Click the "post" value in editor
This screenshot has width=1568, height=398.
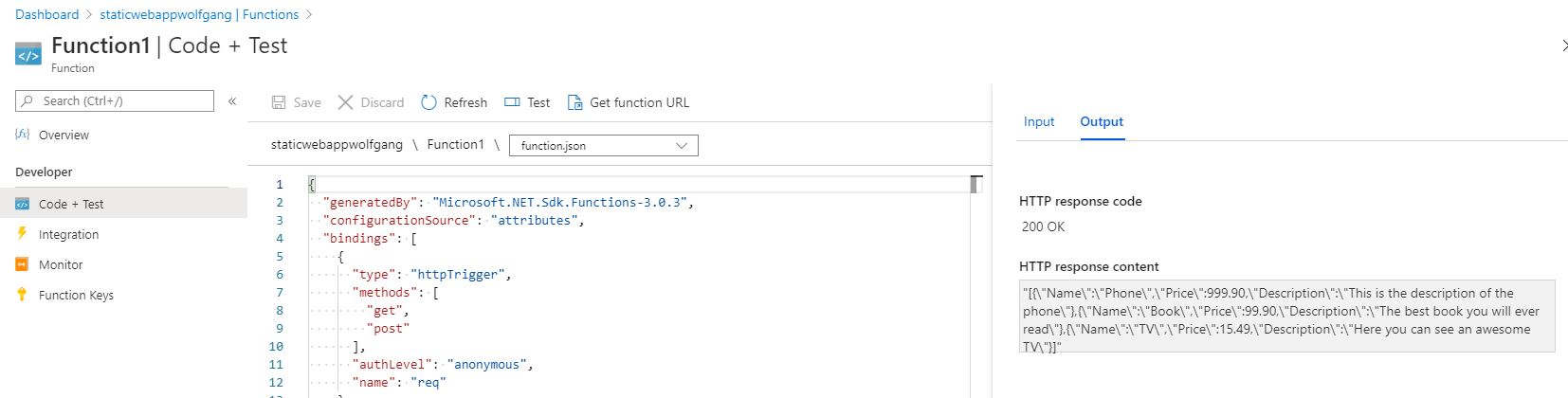389,329
